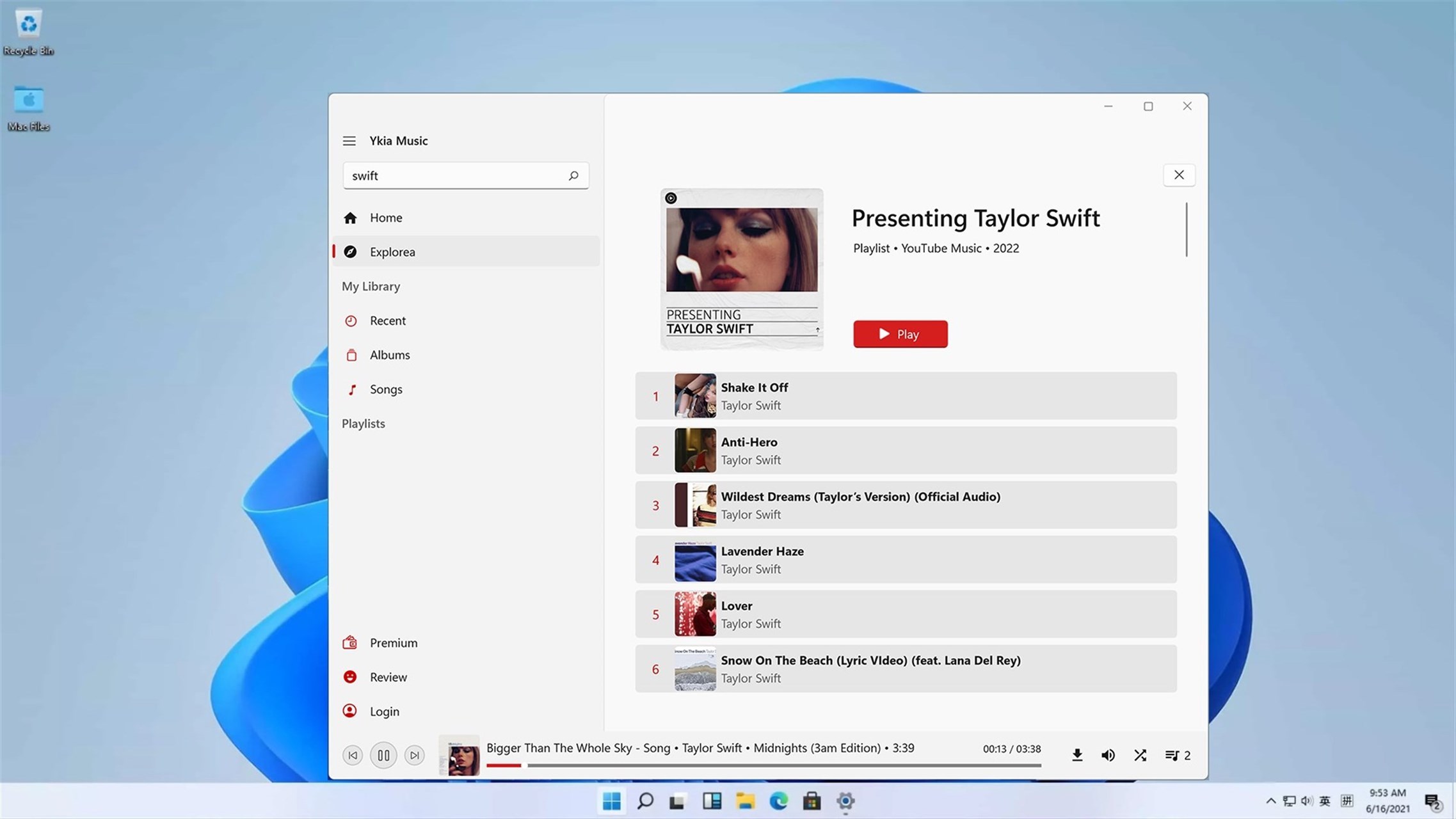This screenshot has height=819, width=1456.
Task: Toggle shuffle playback mode
Action: pyautogui.click(x=1140, y=755)
